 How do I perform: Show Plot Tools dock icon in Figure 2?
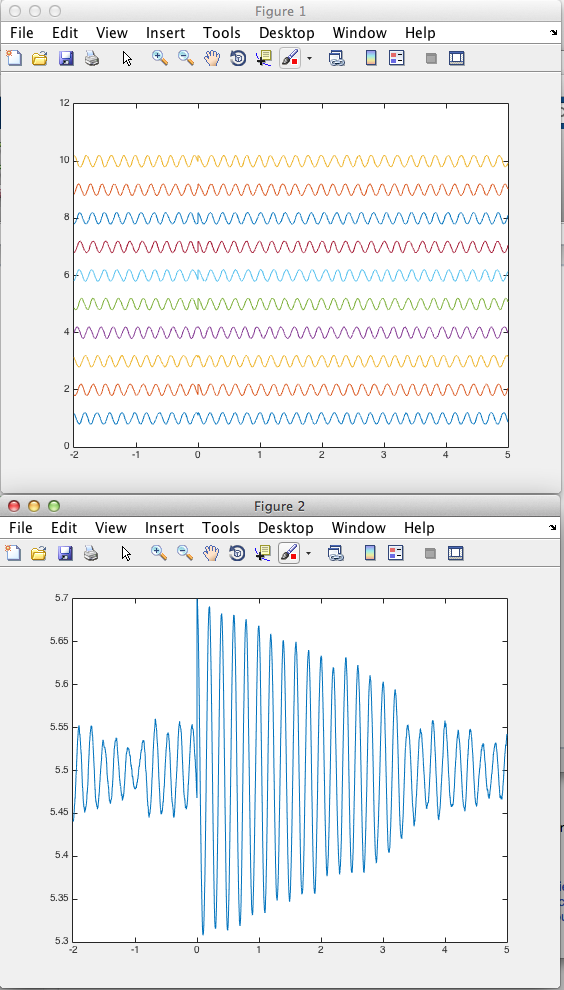[457, 554]
